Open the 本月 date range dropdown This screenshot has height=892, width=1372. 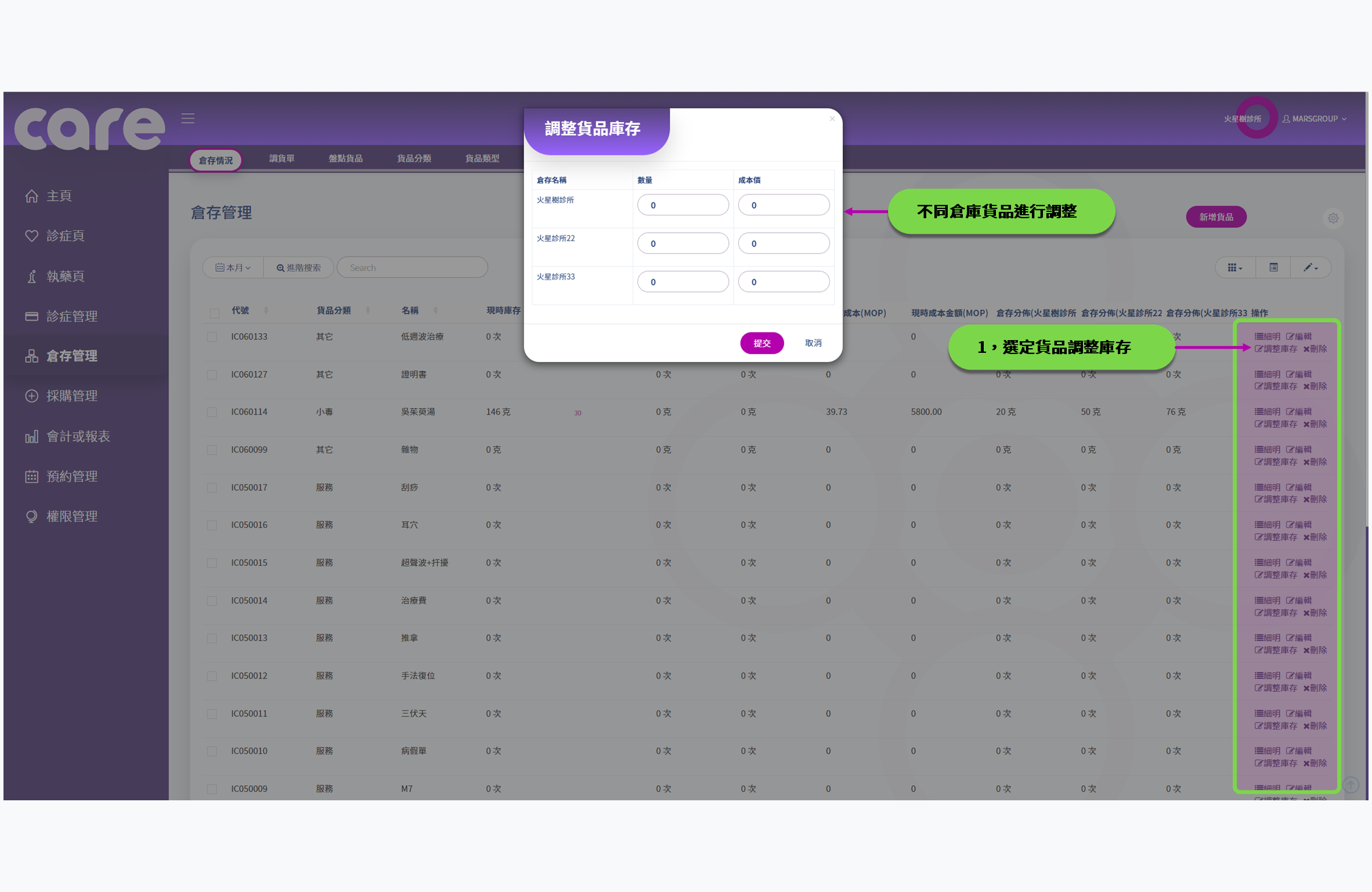[232, 268]
